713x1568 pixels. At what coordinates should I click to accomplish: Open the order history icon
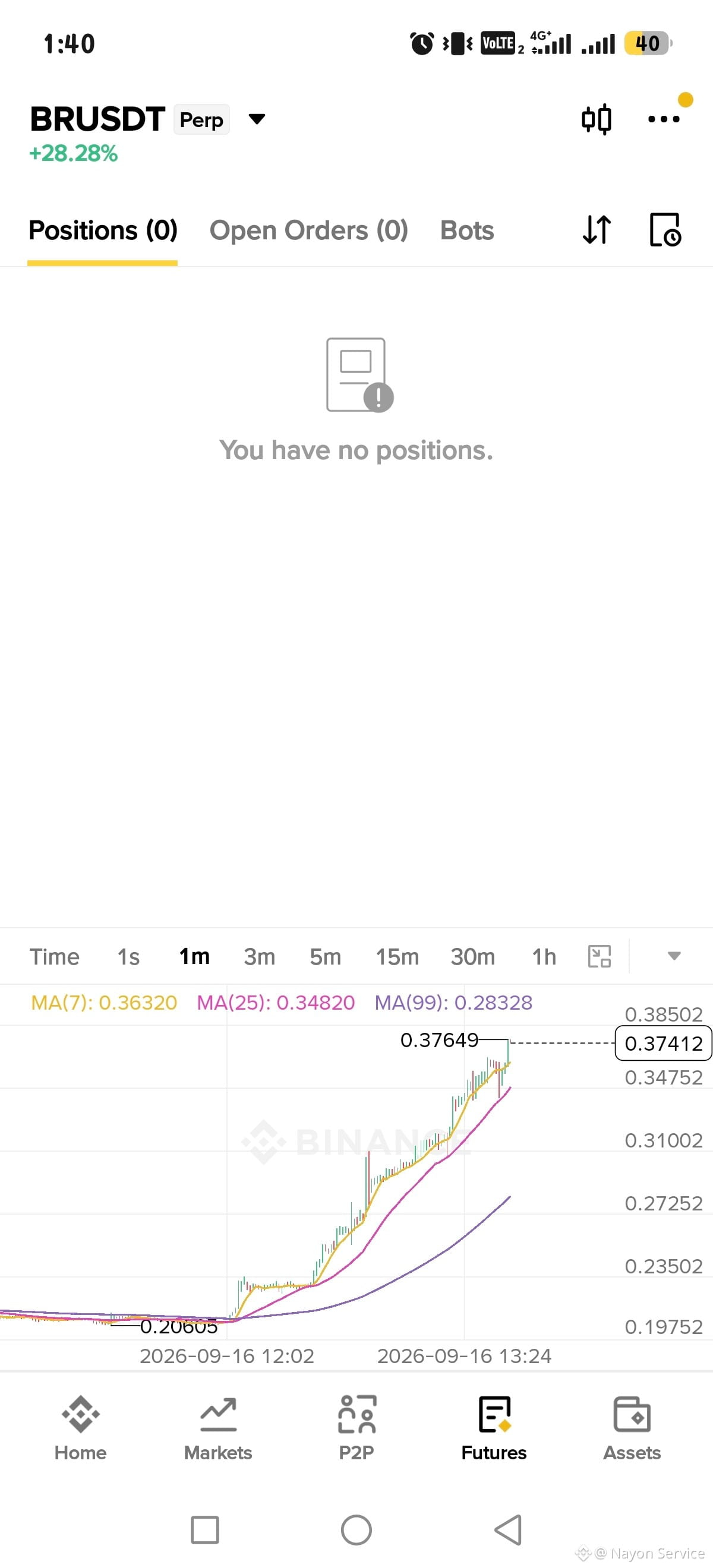tap(665, 230)
